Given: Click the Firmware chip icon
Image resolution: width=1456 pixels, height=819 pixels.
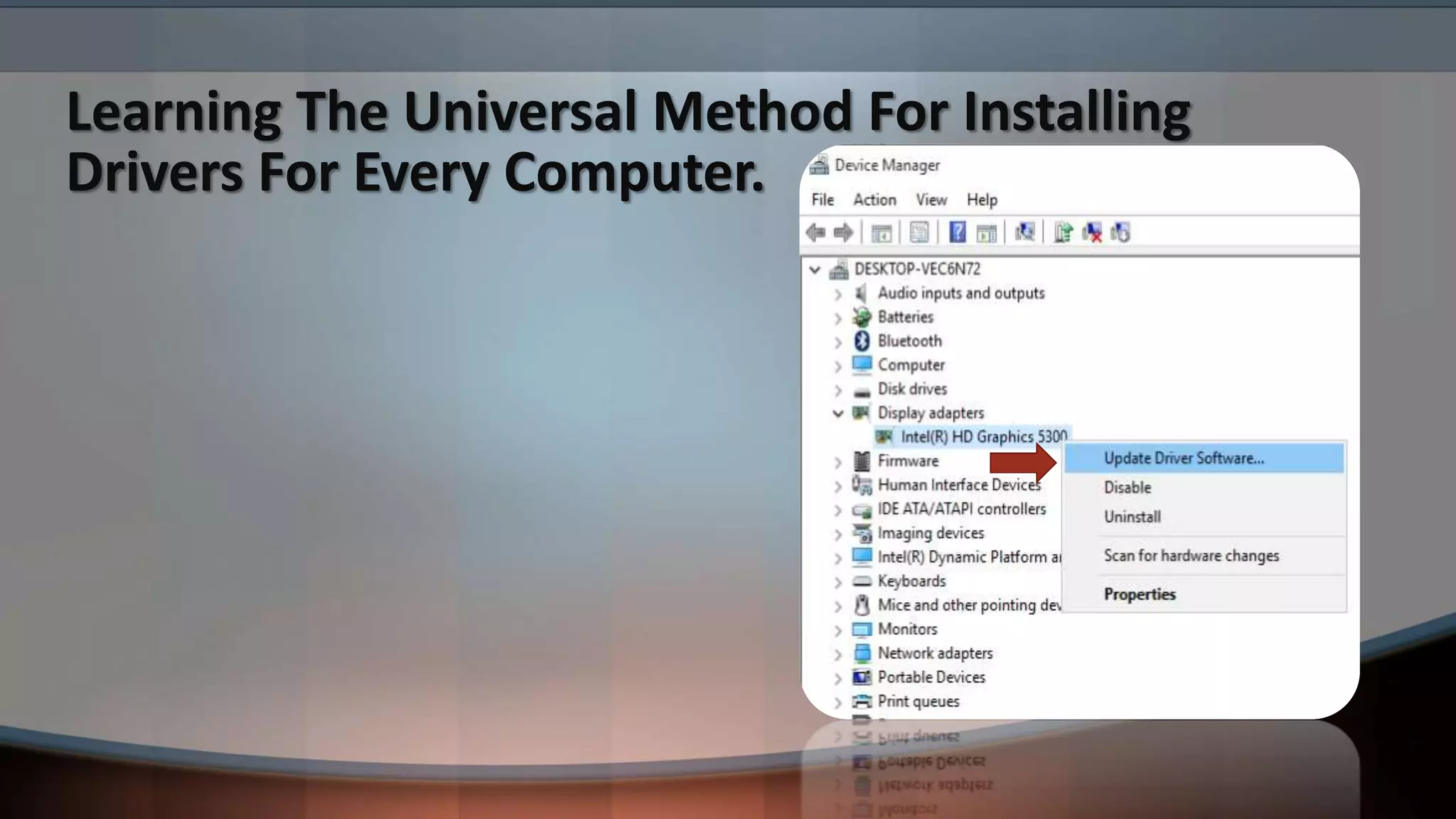Looking at the screenshot, I should coord(862,461).
